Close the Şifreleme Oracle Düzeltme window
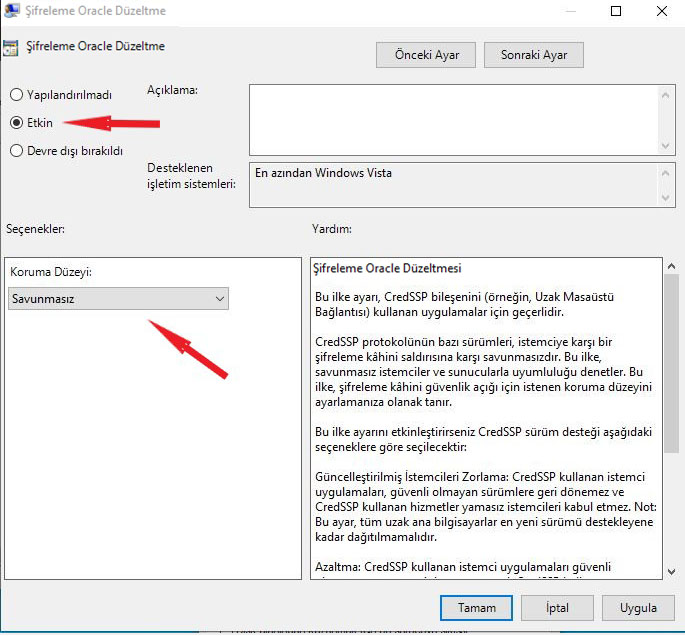The width and height of the screenshot is (685, 636). pos(662,11)
